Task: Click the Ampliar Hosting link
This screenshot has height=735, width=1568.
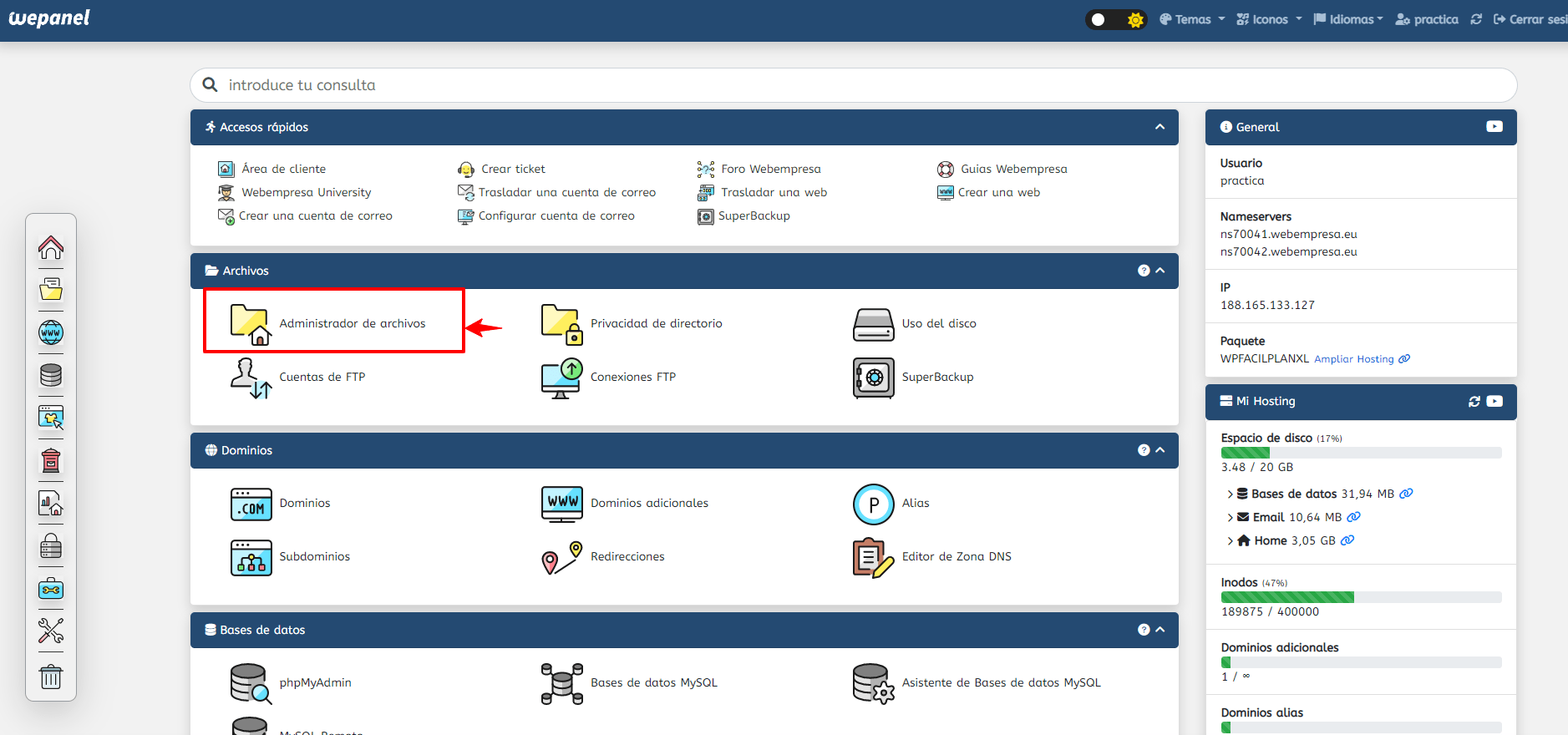Action: pos(1362,359)
